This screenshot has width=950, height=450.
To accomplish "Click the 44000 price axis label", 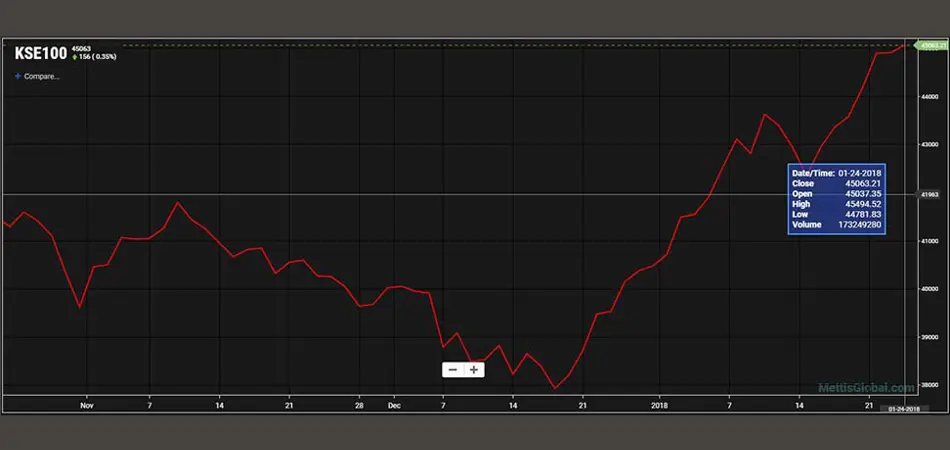I will tap(929, 97).
